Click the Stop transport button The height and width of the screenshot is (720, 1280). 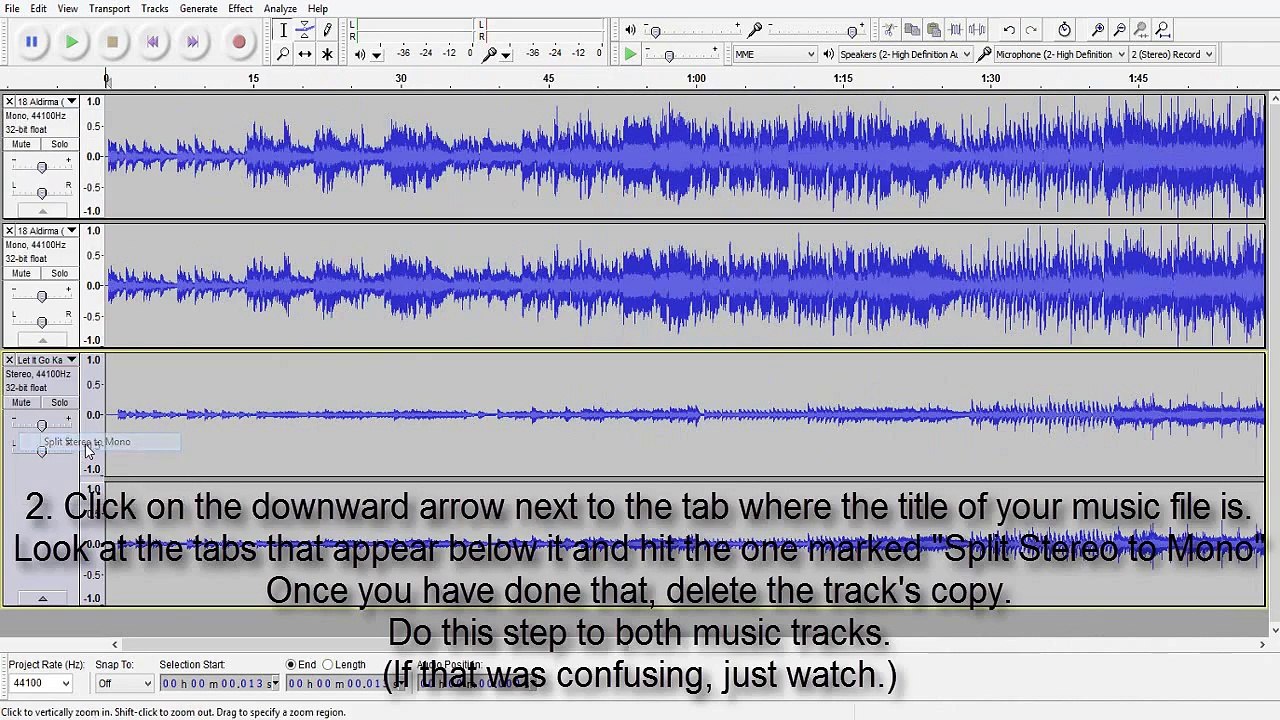(112, 42)
